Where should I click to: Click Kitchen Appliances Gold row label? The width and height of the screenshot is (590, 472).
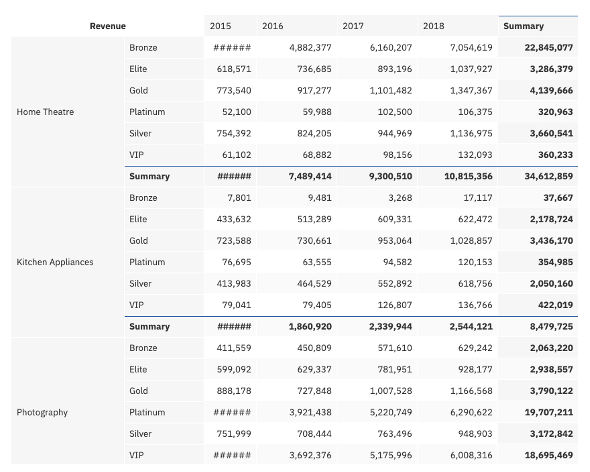click(164, 241)
